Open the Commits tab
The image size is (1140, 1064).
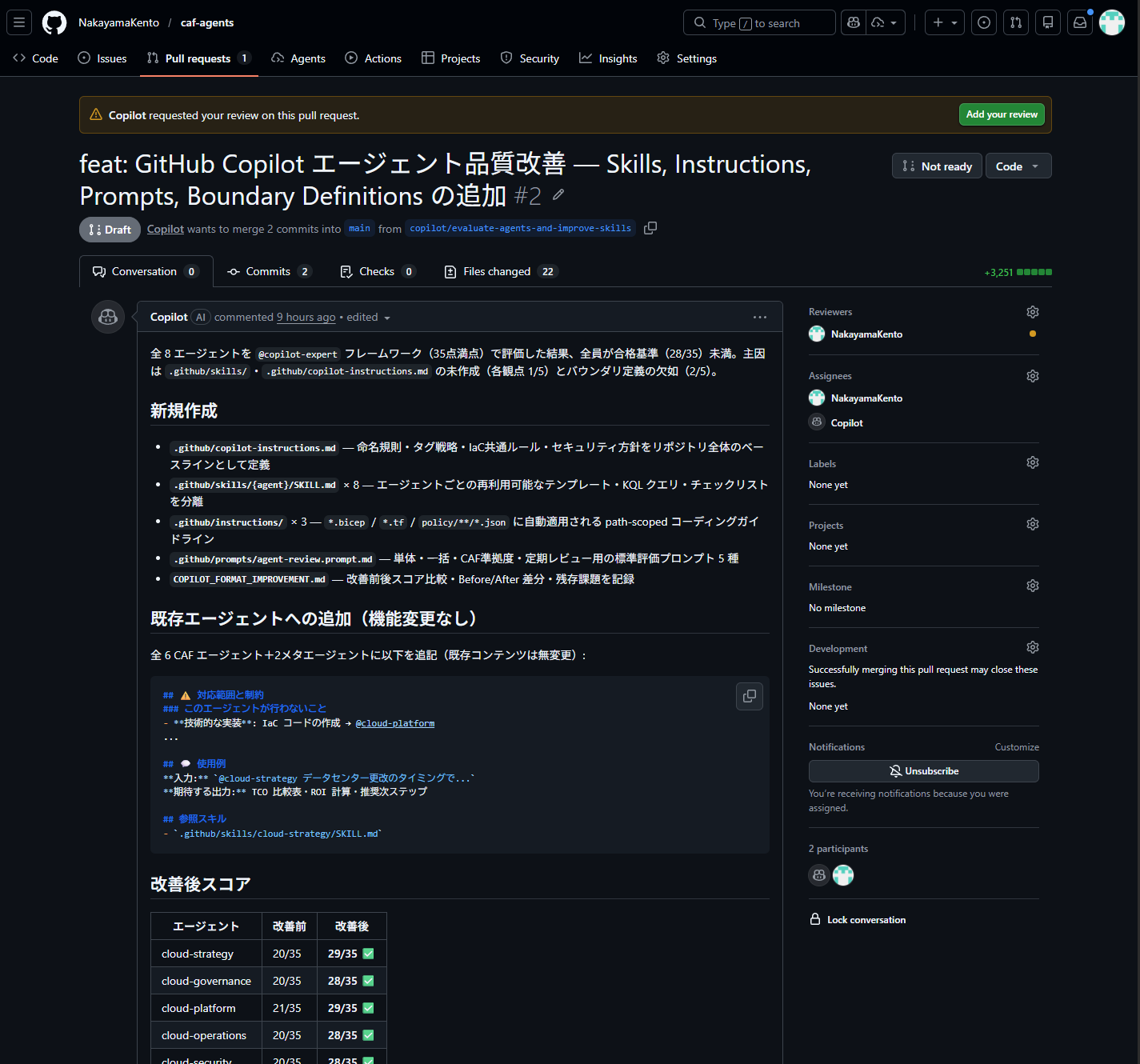(267, 271)
